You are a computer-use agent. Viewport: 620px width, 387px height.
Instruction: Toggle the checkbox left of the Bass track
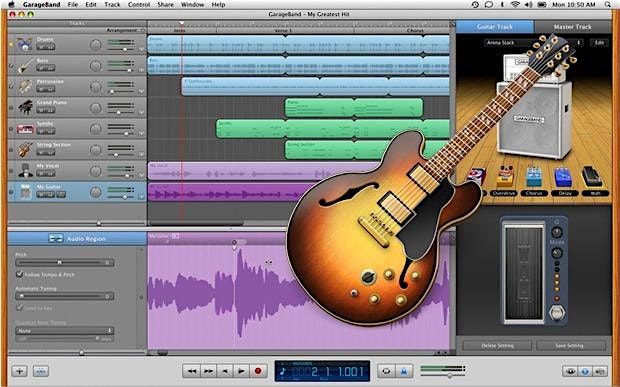(x=11, y=65)
